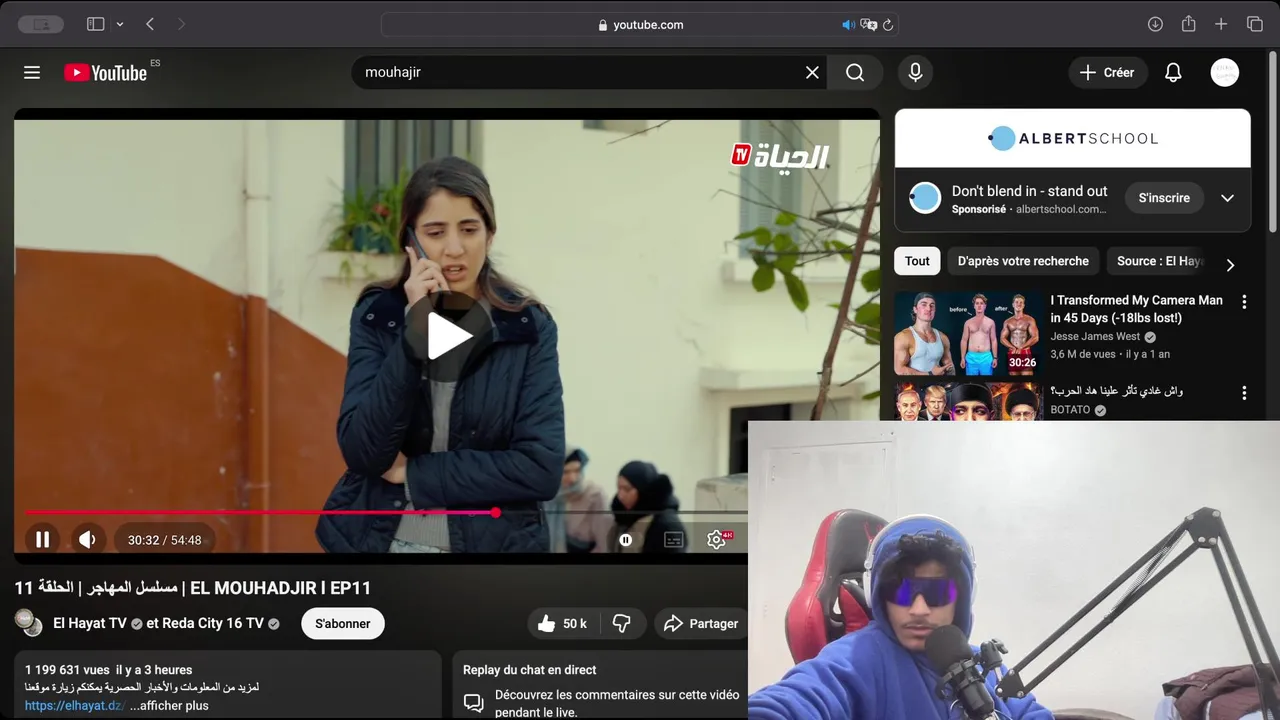
Task: Open the translate icon in address bar
Action: [x=868, y=25]
